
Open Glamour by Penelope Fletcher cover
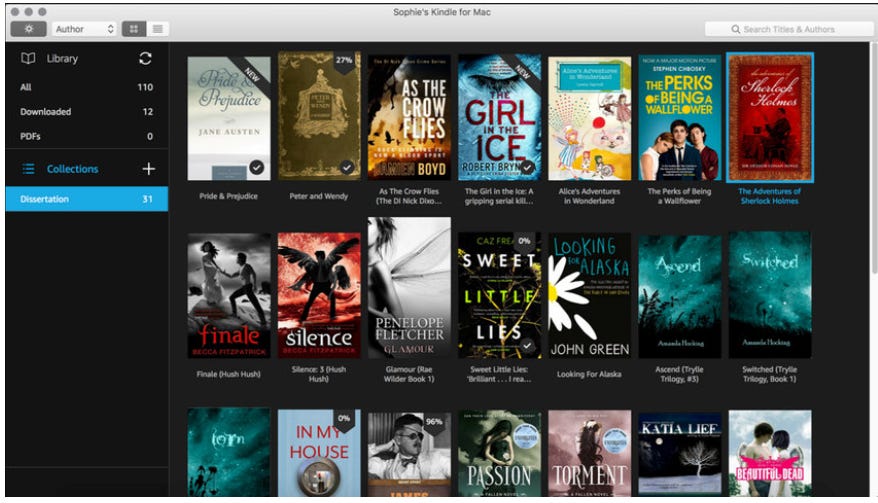click(x=409, y=287)
